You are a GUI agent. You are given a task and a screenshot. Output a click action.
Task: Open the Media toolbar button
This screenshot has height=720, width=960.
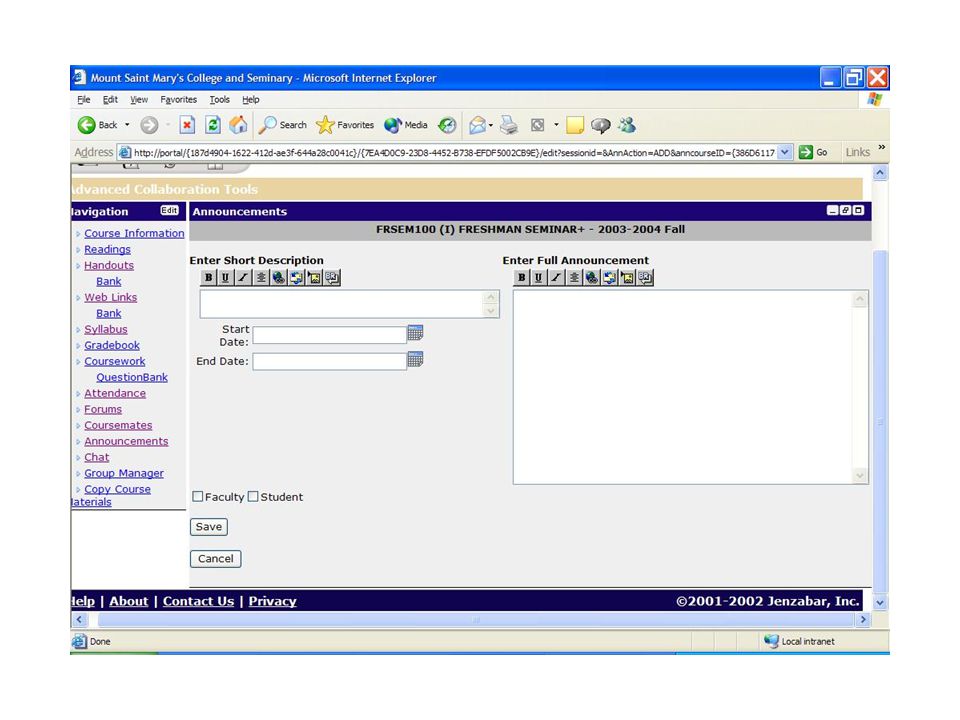tap(405, 125)
